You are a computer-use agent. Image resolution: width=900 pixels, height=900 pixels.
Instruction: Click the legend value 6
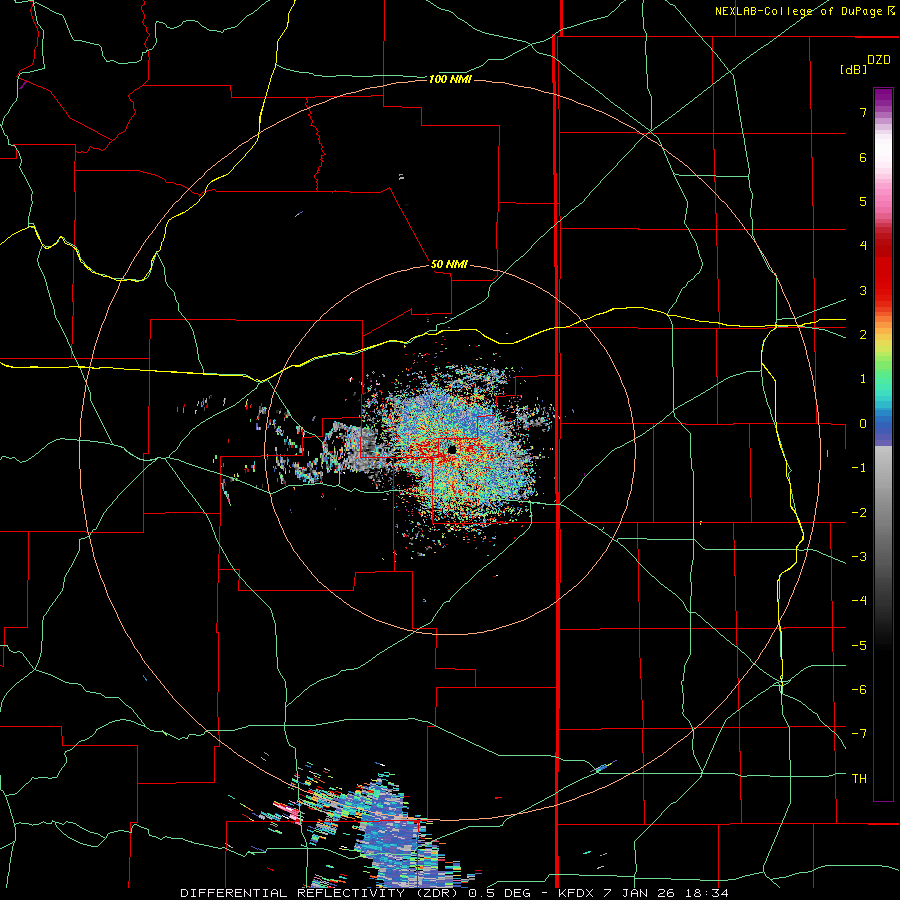tap(863, 157)
